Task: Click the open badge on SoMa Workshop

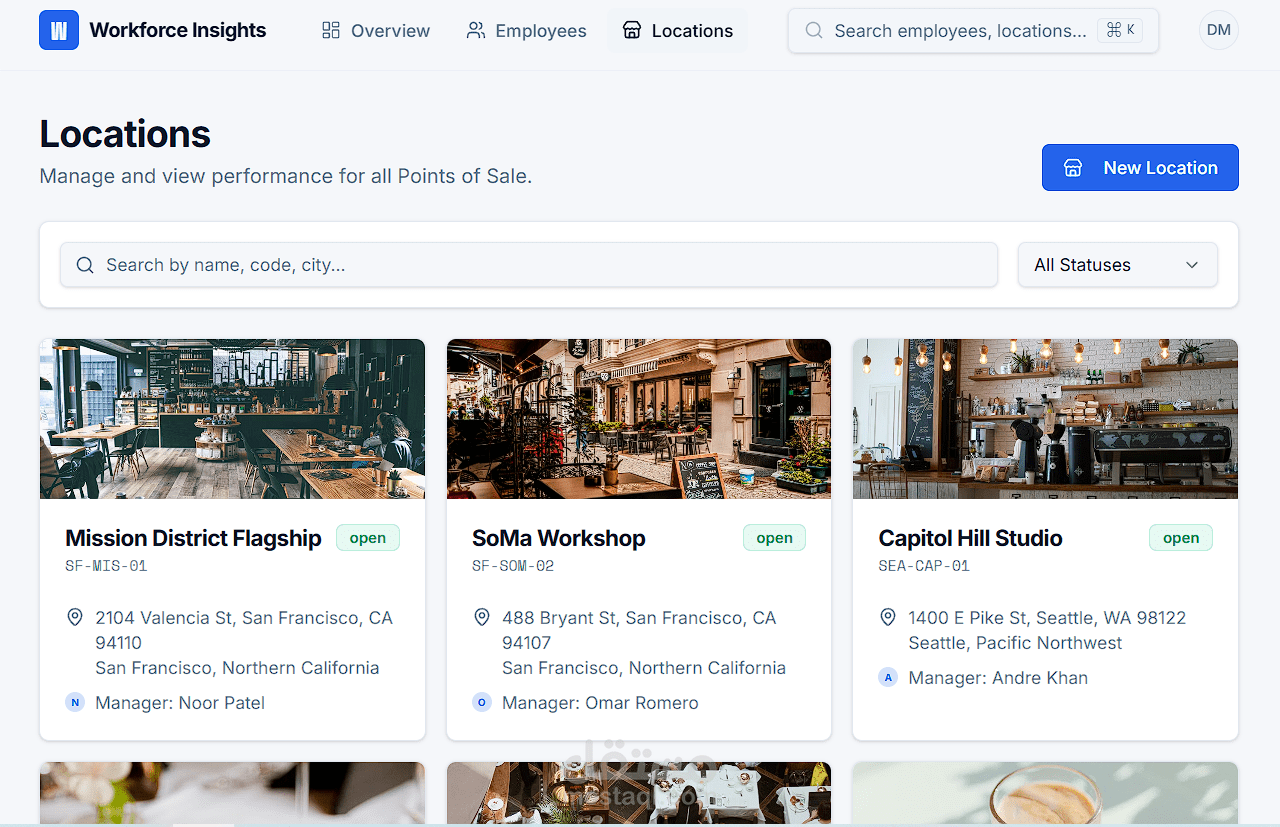Action: pos(774,538)
